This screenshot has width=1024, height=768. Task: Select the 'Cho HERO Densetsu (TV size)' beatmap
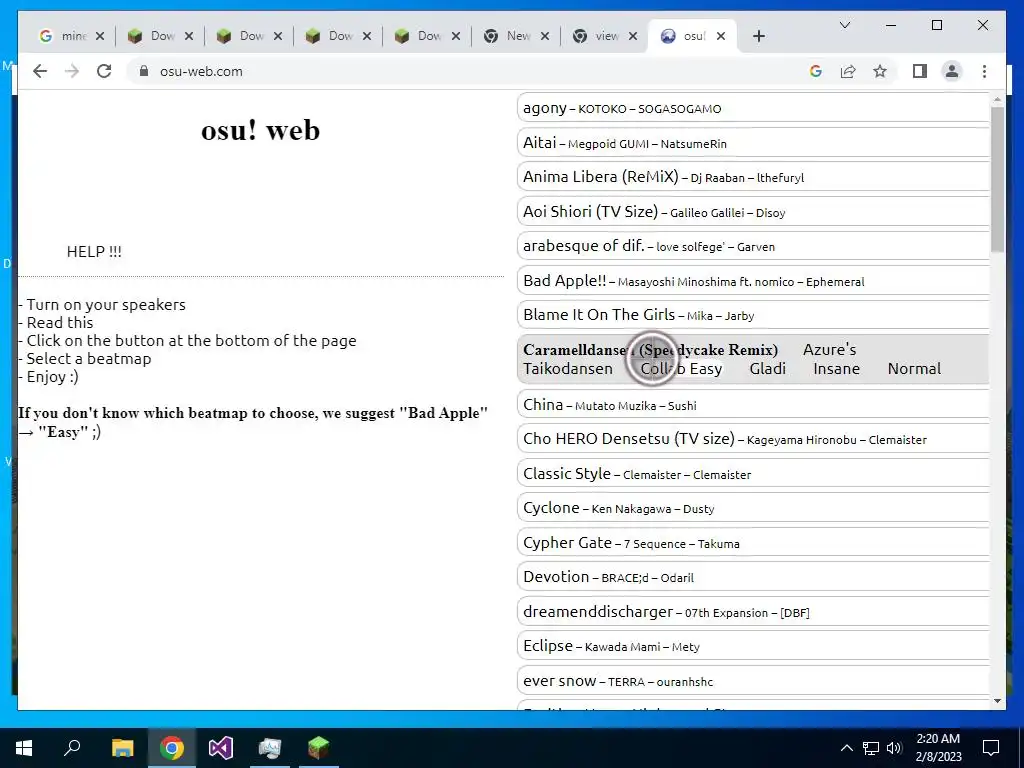(x=753, y=439)
